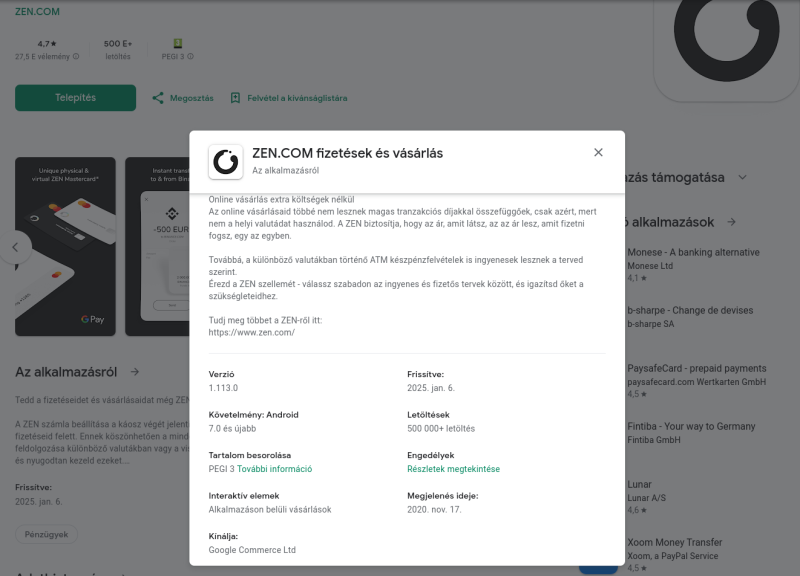Click the 2020. nov. 17. release date
The image size is (800, 576).
(434, 509)
